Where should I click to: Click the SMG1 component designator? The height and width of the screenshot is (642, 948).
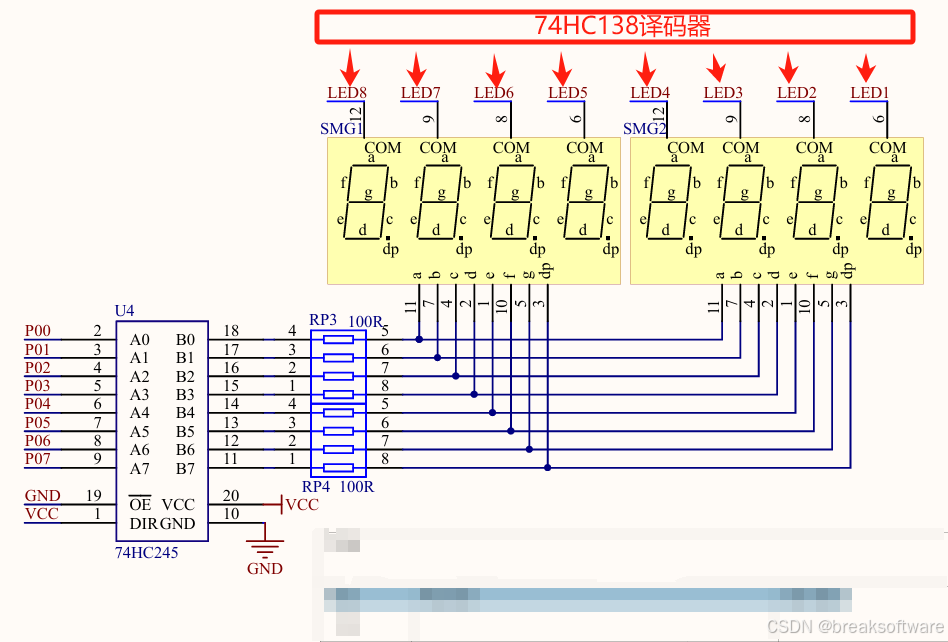point(341,129)
